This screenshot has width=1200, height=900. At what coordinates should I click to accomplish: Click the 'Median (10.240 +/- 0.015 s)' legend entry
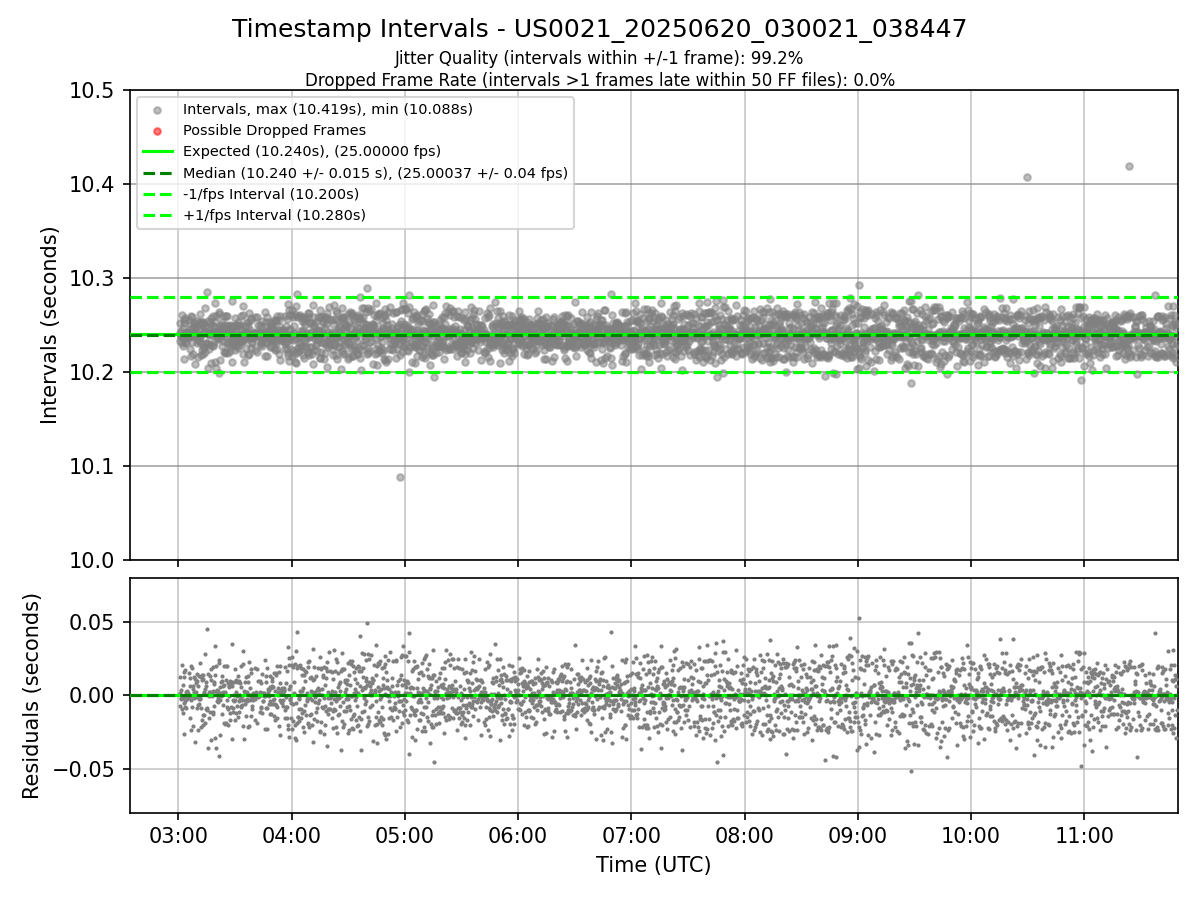pos(375,173)
